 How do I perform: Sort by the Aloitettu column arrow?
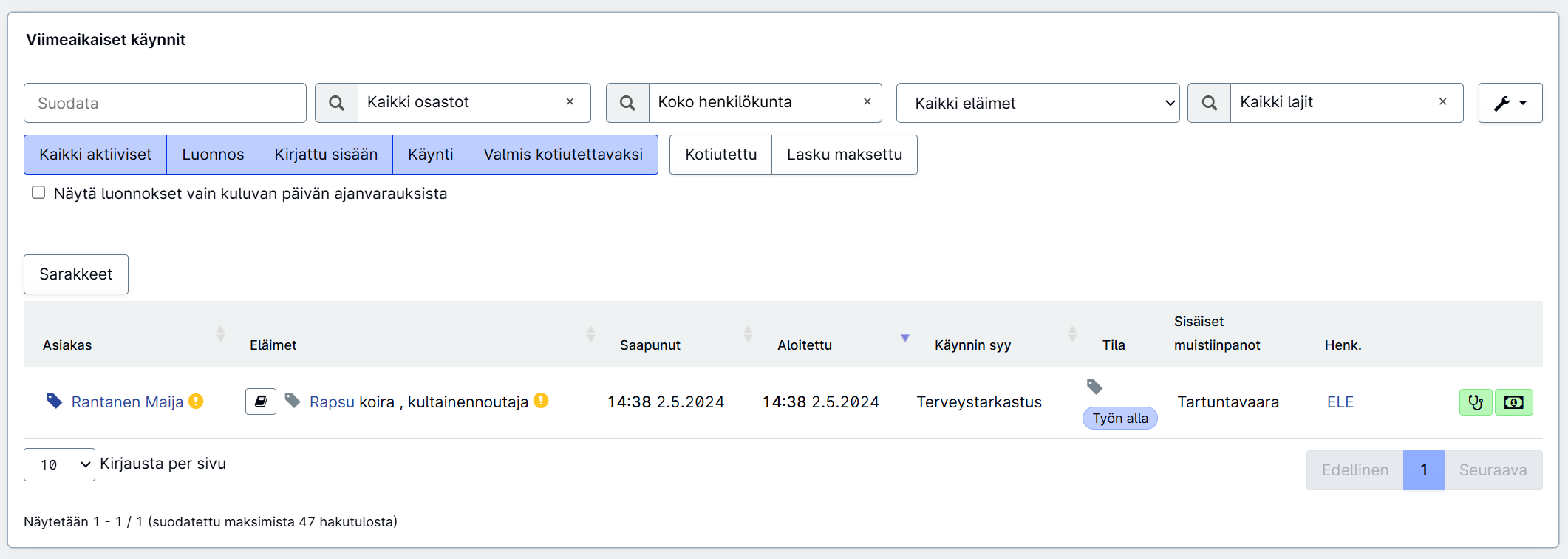coord(905,338)
